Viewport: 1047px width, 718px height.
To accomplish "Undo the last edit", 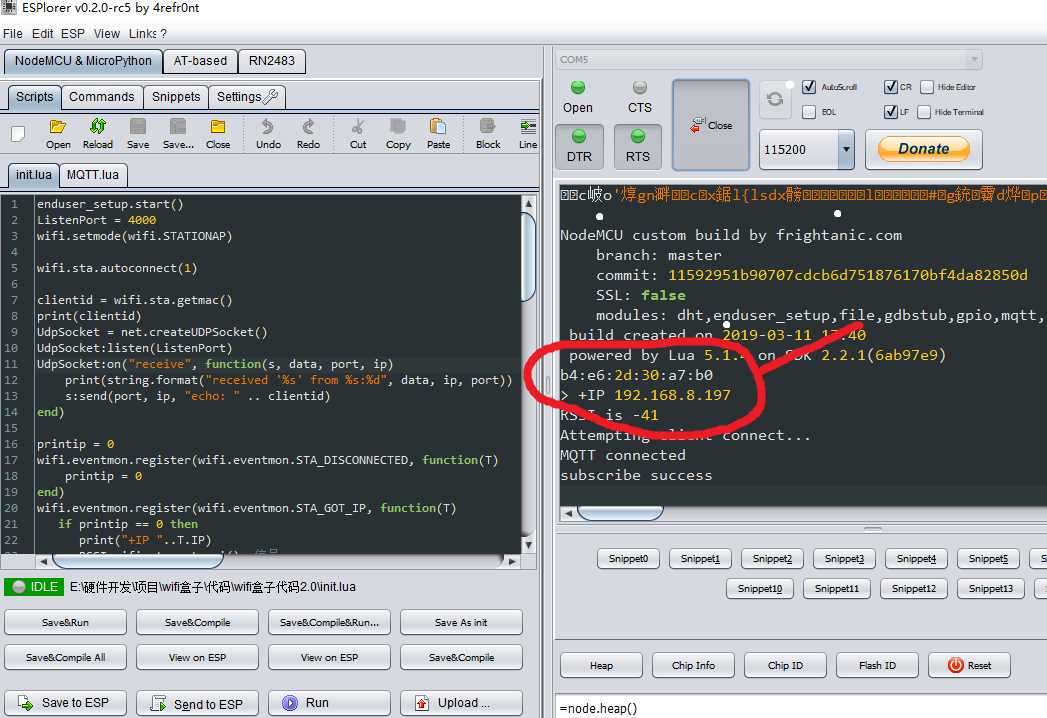I will (268, 134).
